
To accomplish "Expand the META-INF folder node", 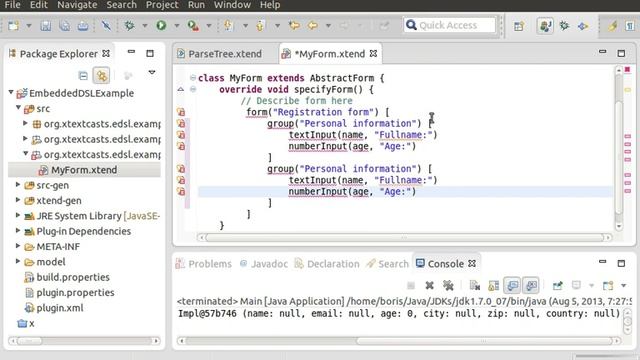I will 18,246.
